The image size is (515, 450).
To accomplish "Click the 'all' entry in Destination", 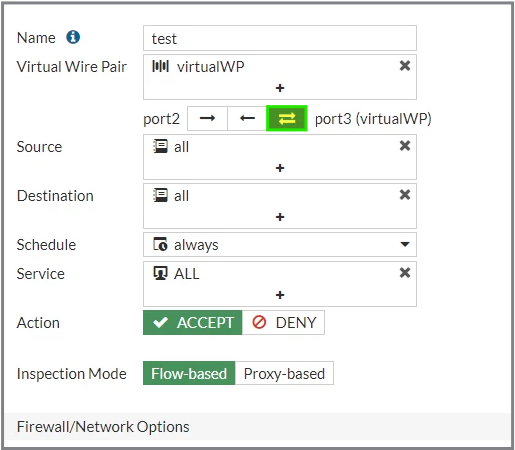I will [x=171, y=196].
